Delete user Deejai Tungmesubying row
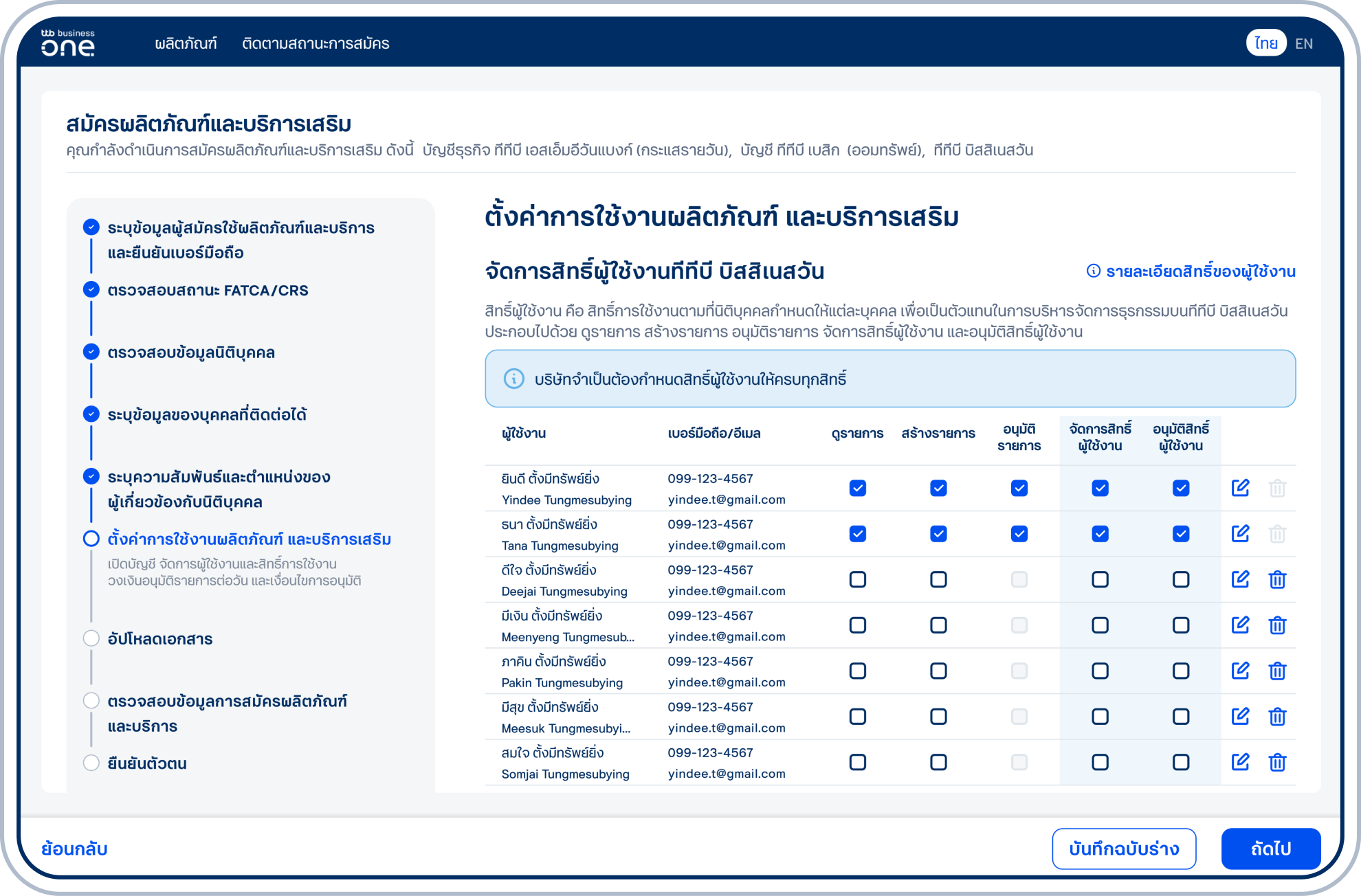1361x896 pixels. (x=1277, y=579)
